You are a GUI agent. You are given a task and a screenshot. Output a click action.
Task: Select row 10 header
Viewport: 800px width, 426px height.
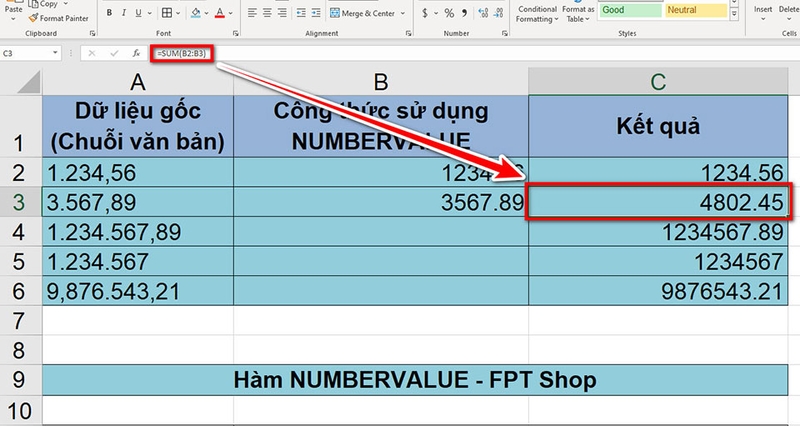pyautogui.click(x=19, y=410)
